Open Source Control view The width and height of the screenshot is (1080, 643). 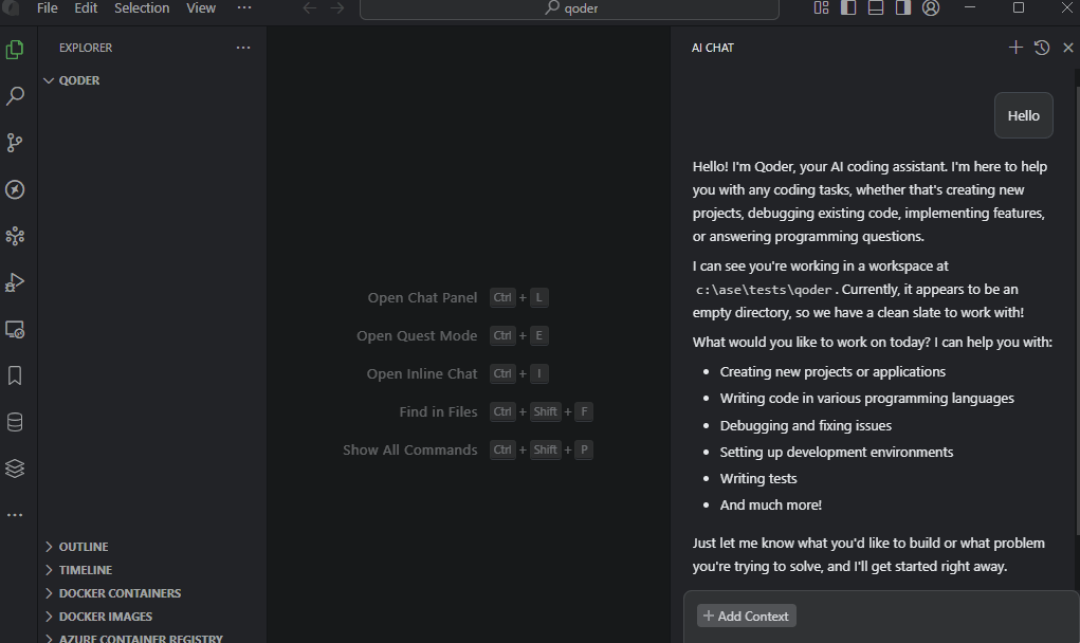[x=14, y=143]
